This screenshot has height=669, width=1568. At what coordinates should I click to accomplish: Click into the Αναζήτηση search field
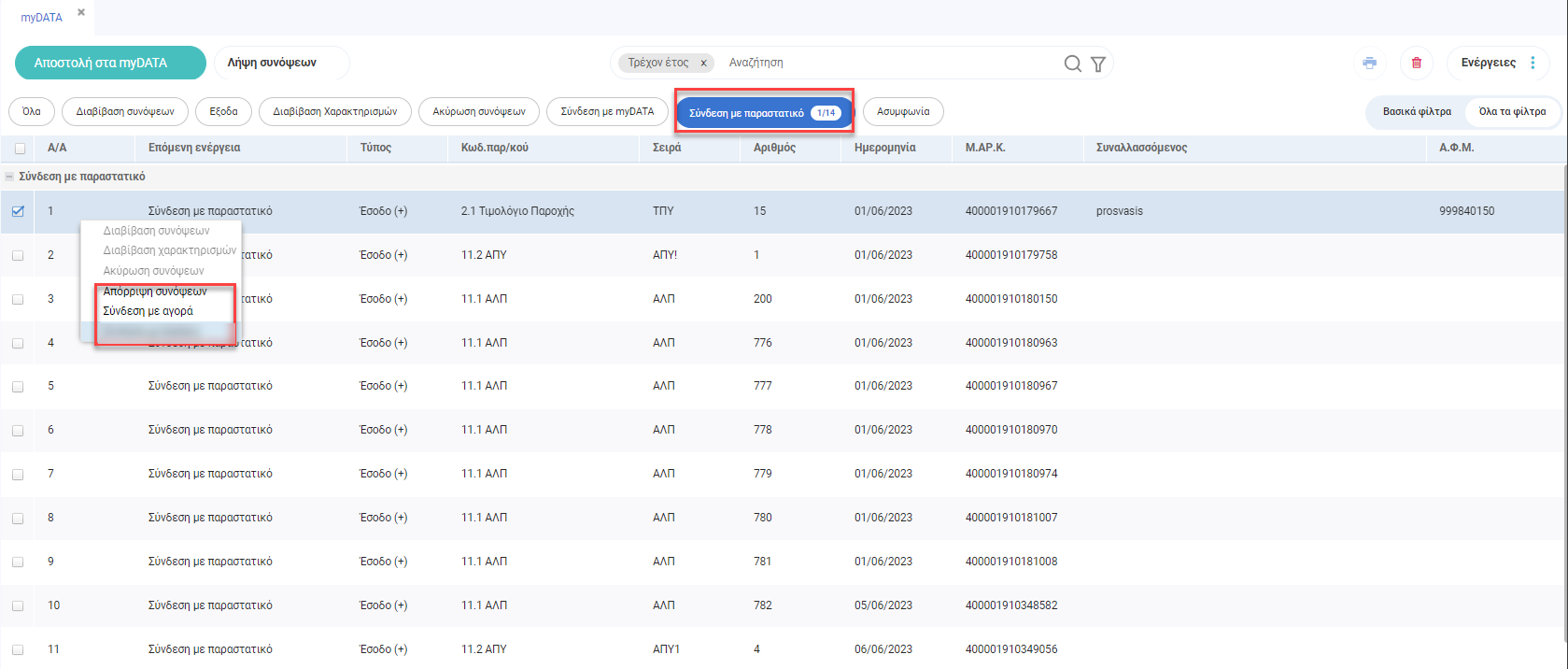pyautogui.click(x=887, y=63)
